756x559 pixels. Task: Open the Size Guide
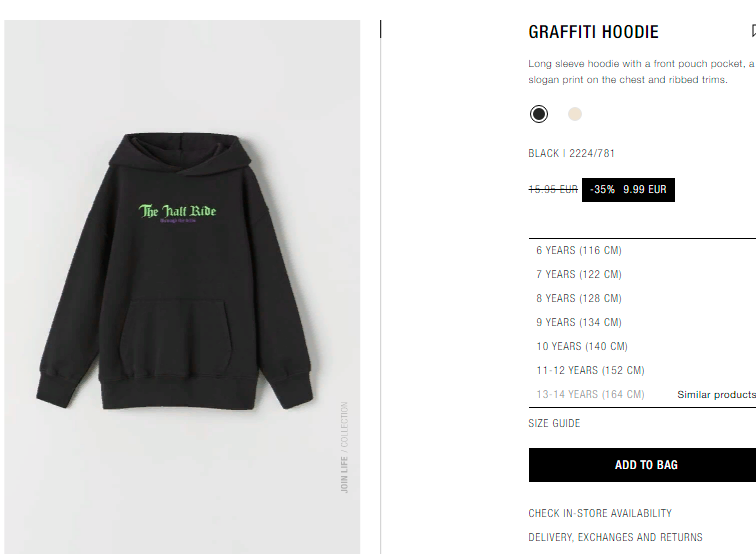click(x=554, y=423)
